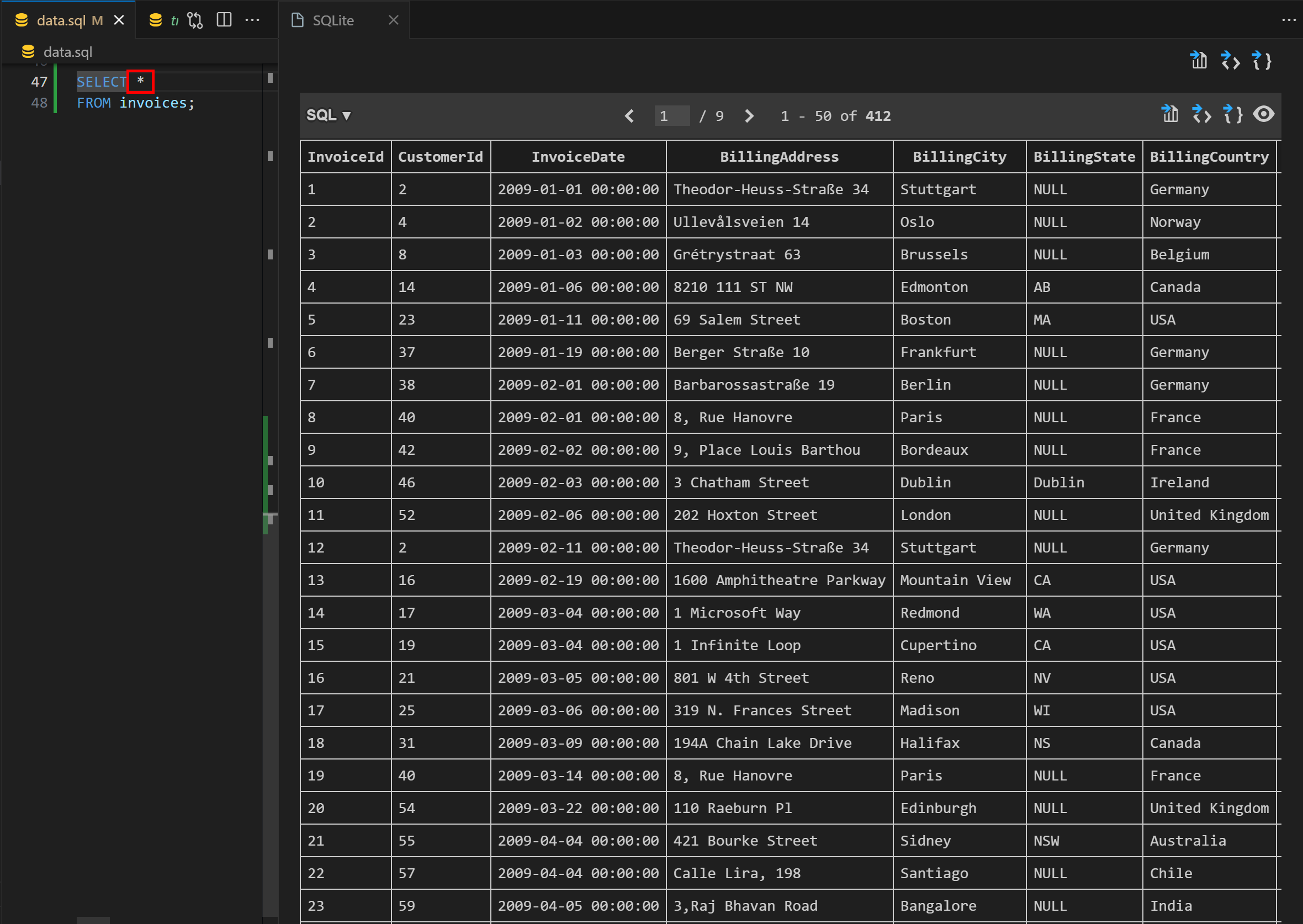Image resolution: width=1303 pixels, height=924 pixels.
Task: Switch to the SQLite tab
Action: click(333, 20)
